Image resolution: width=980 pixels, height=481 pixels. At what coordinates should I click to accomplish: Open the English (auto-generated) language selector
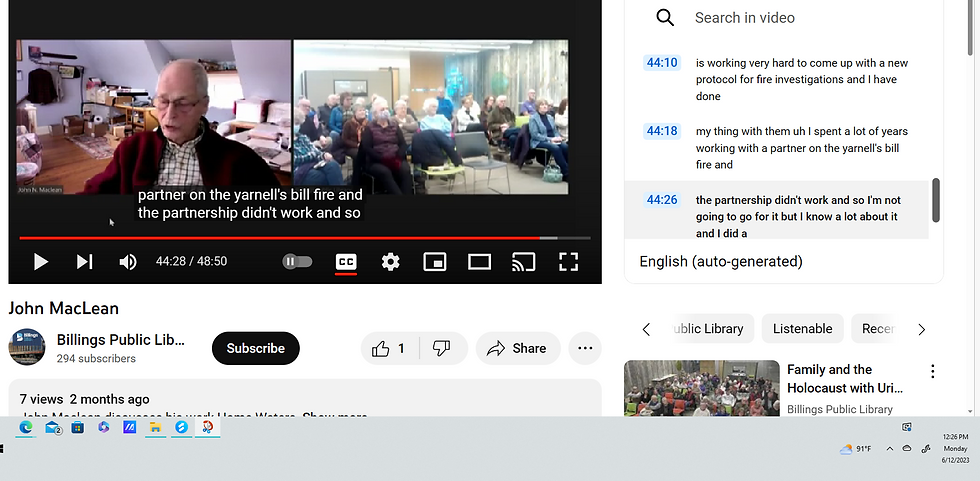point(721,261)
